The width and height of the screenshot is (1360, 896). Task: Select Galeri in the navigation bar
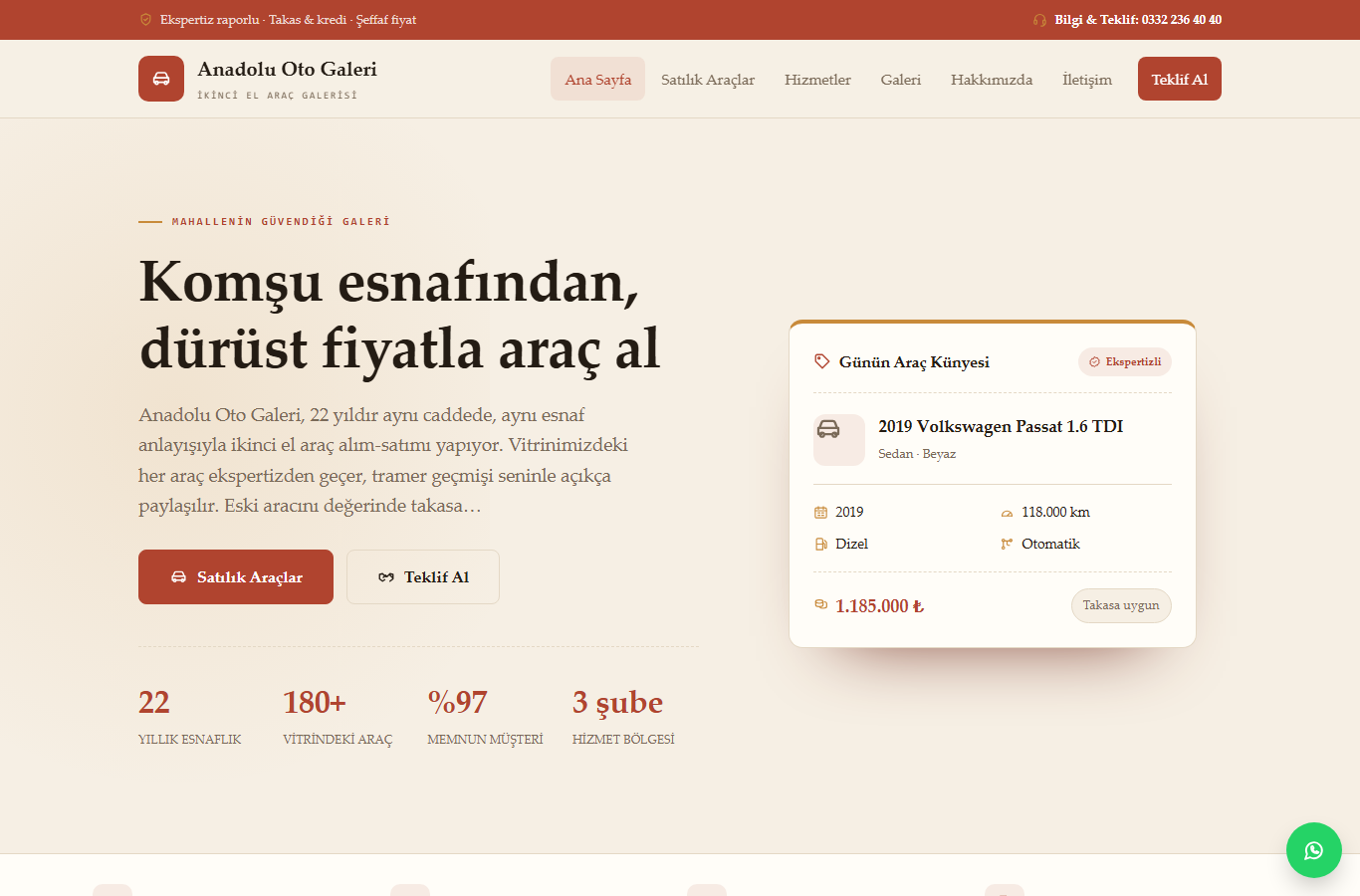click(901, 79)
